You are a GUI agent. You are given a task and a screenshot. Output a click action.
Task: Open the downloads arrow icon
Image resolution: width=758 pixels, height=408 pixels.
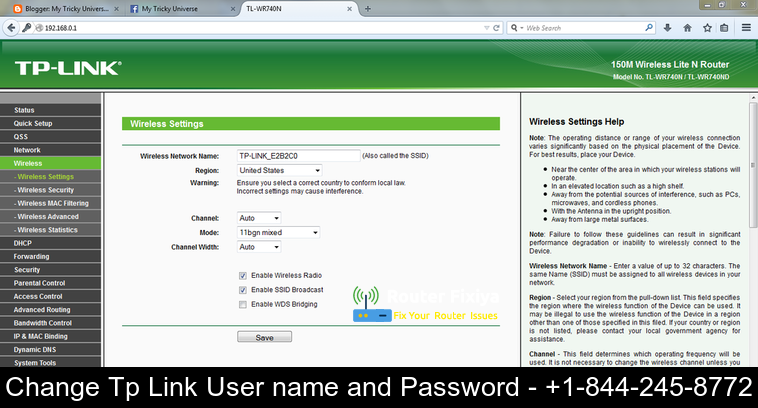coord(668,28)
